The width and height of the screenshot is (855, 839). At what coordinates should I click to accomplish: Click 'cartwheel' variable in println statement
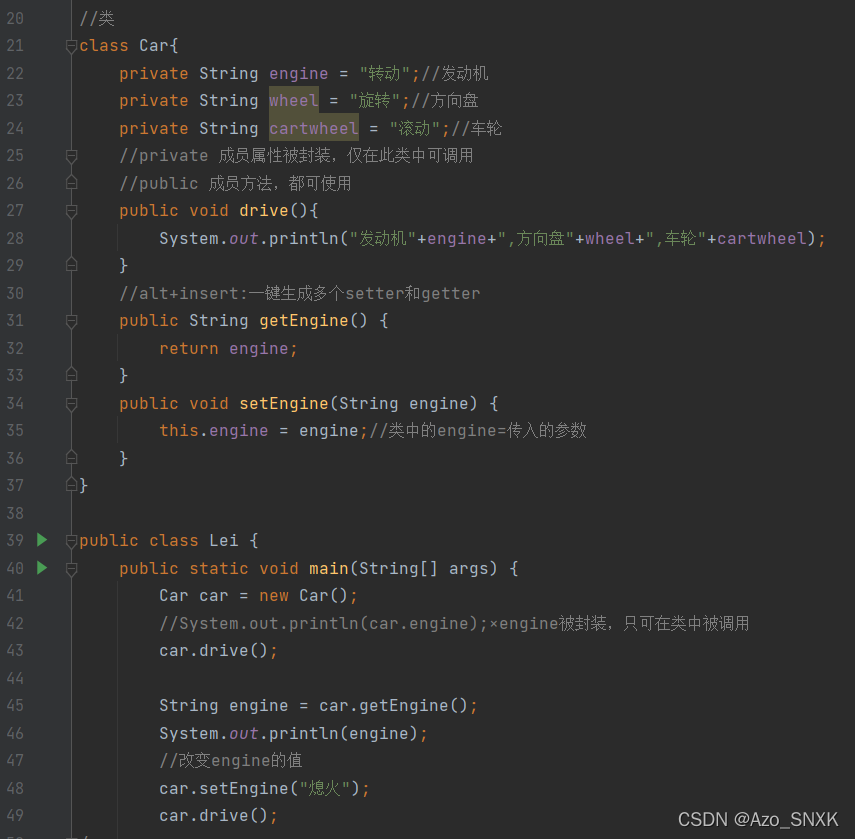[762, 238]
